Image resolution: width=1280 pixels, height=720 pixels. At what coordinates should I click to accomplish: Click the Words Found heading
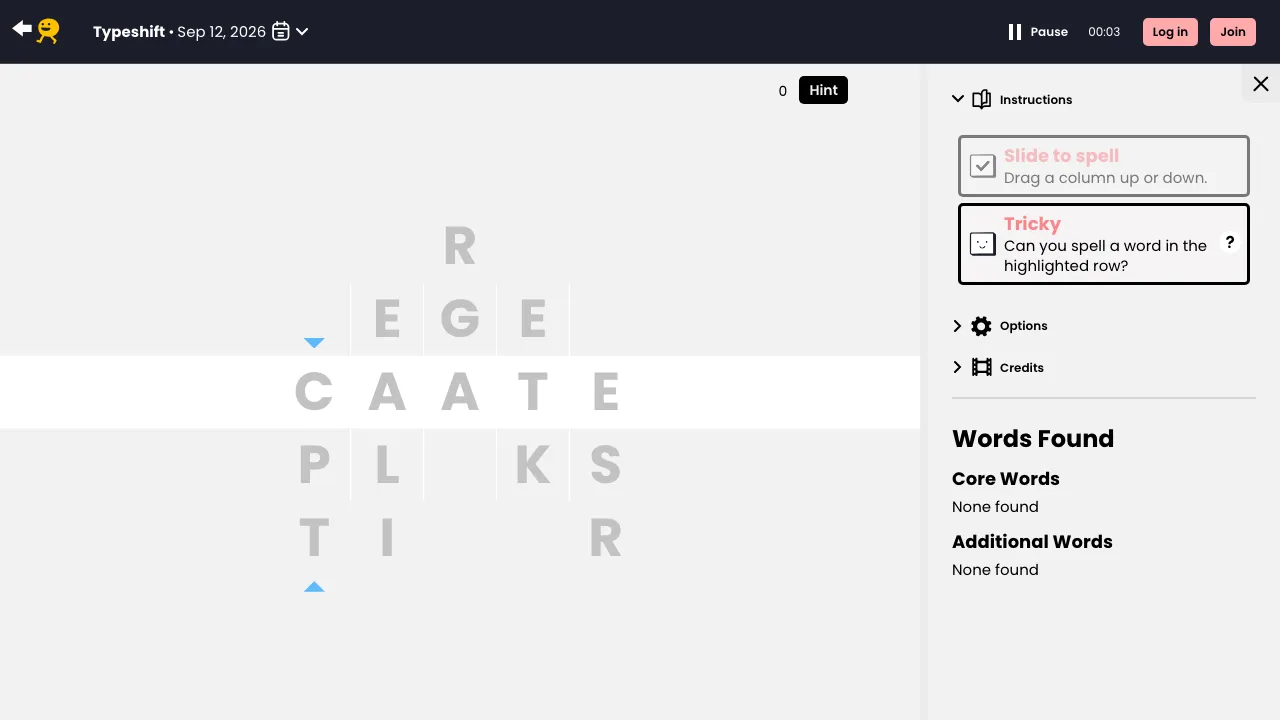1033,438
